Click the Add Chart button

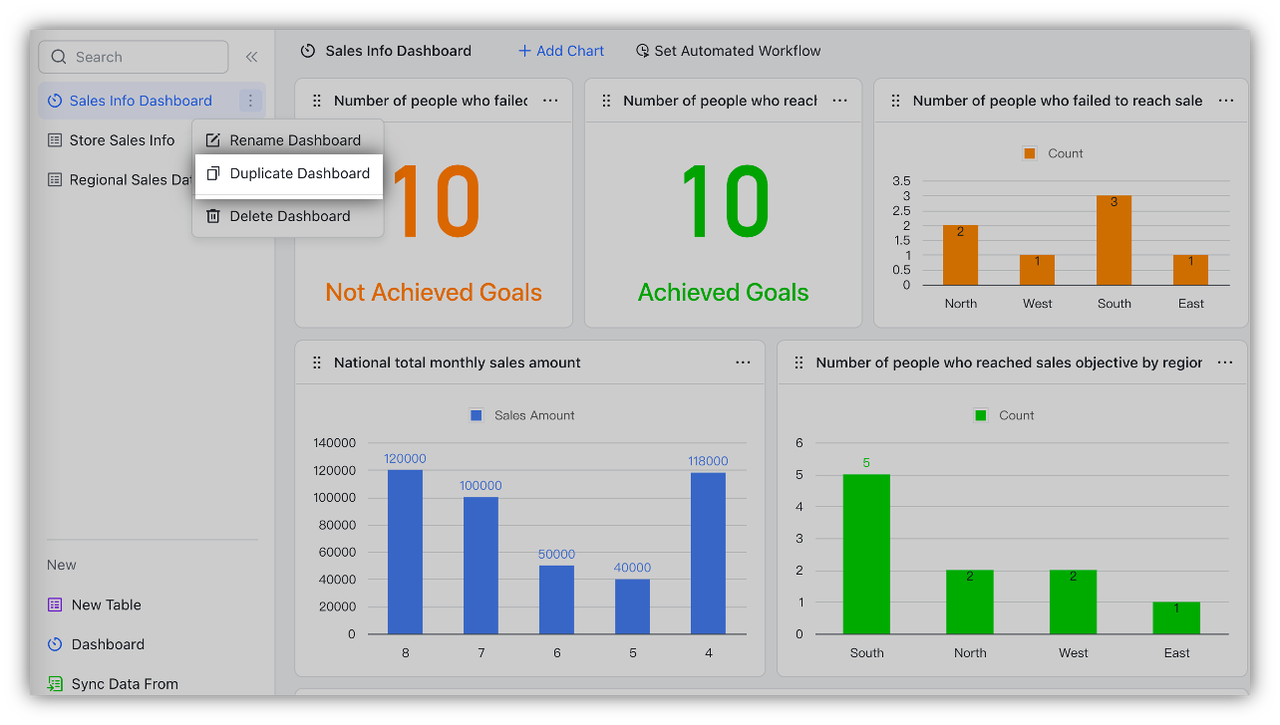point(560,50)
